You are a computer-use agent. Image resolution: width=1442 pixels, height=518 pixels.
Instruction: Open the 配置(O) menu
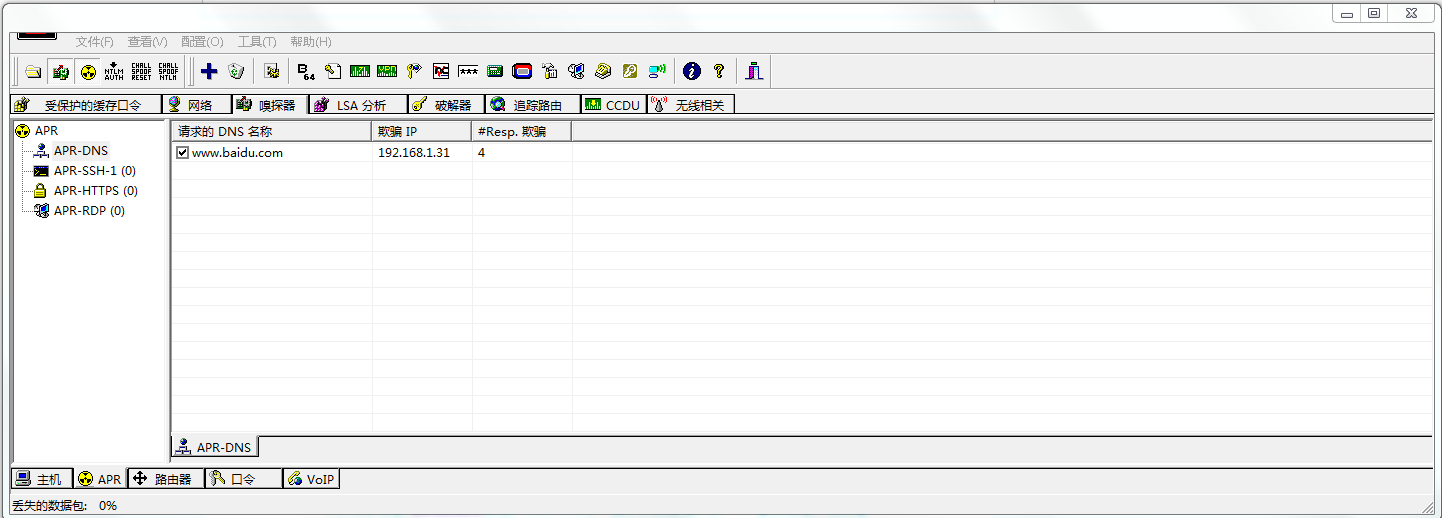(x=201, y=42)
